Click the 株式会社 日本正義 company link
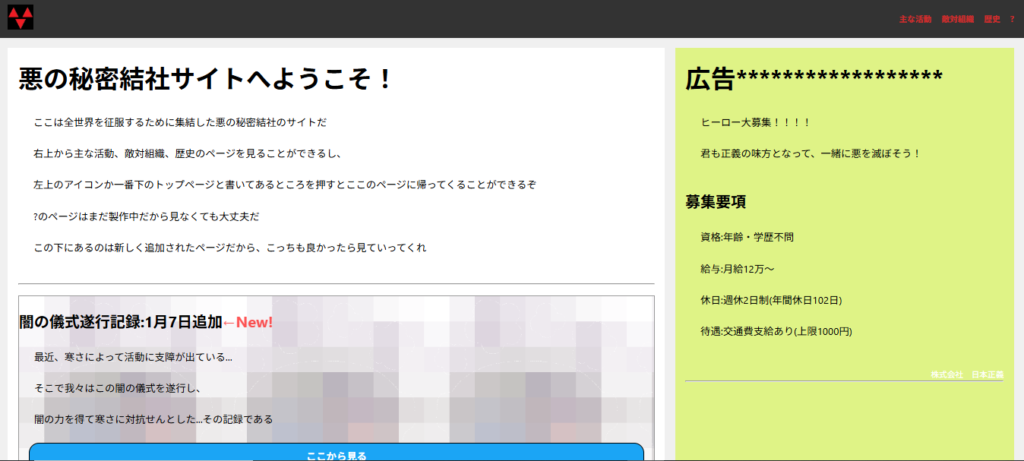This screenshot has height=461, width=1024. [x=965, y=374]
